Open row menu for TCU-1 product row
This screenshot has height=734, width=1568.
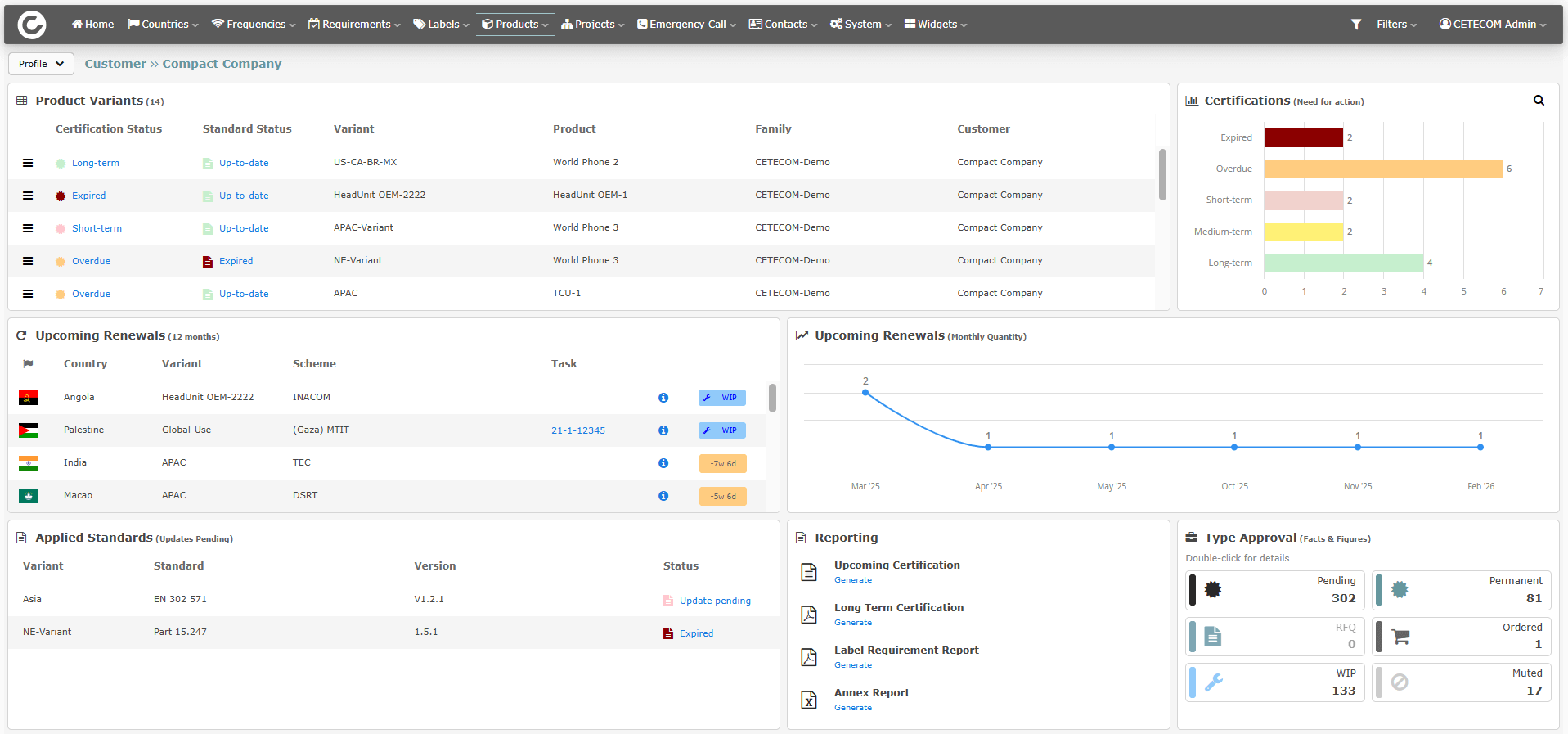28,294
